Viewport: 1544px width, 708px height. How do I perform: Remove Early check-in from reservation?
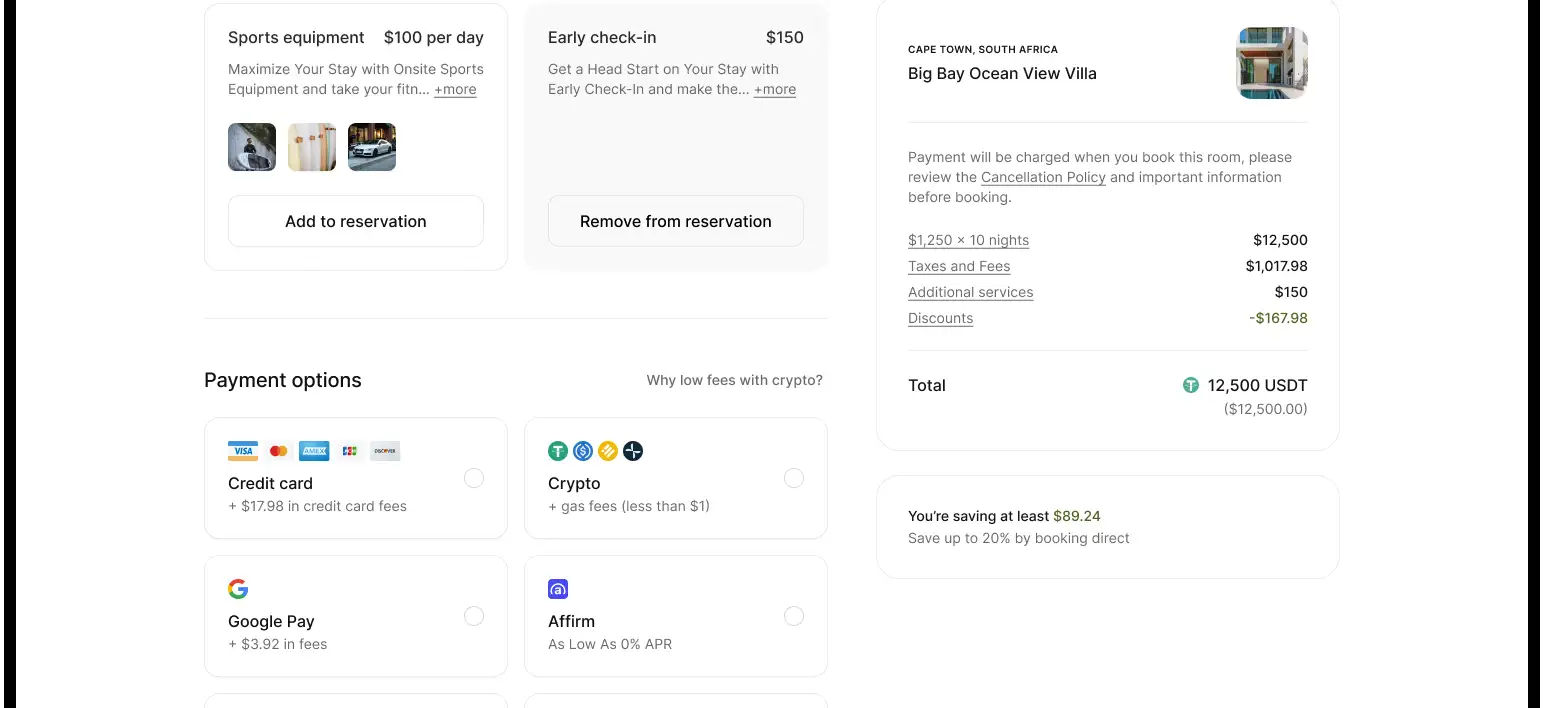point(676,221)
